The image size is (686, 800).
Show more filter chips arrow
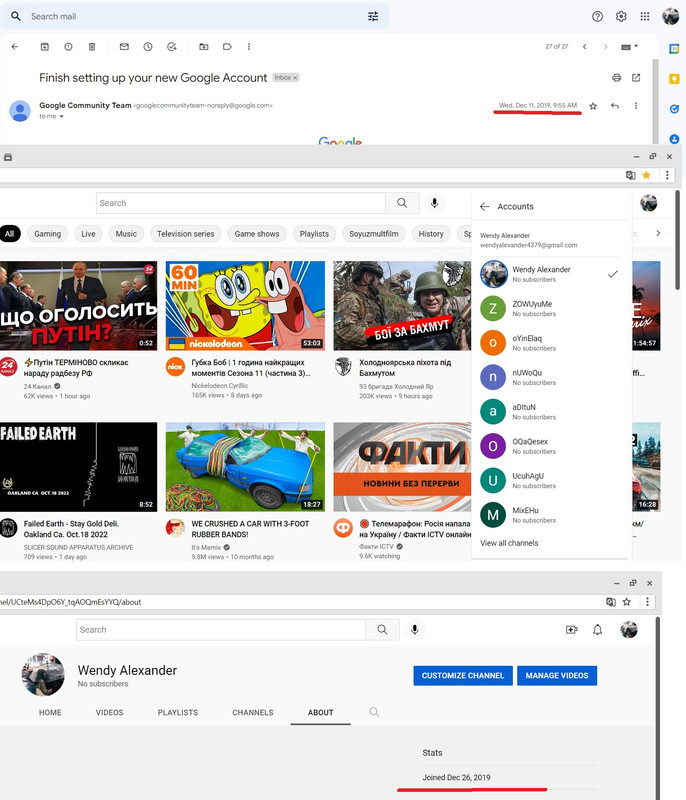658,233
